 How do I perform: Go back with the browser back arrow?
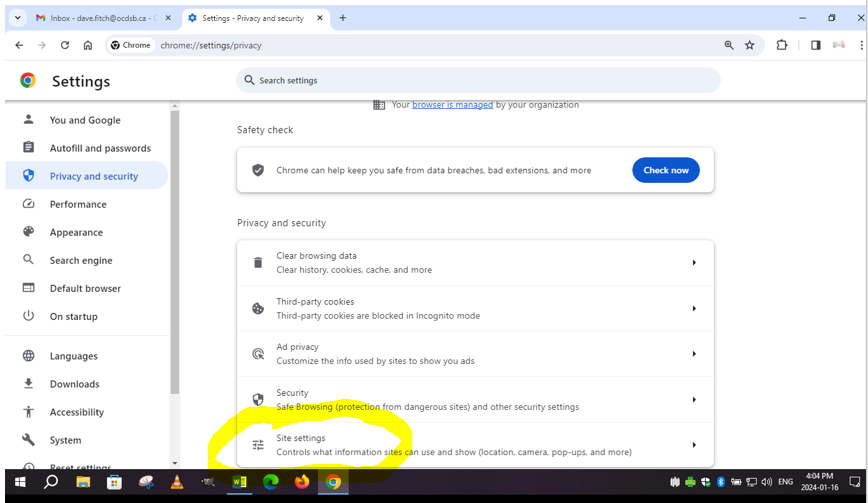19,45
